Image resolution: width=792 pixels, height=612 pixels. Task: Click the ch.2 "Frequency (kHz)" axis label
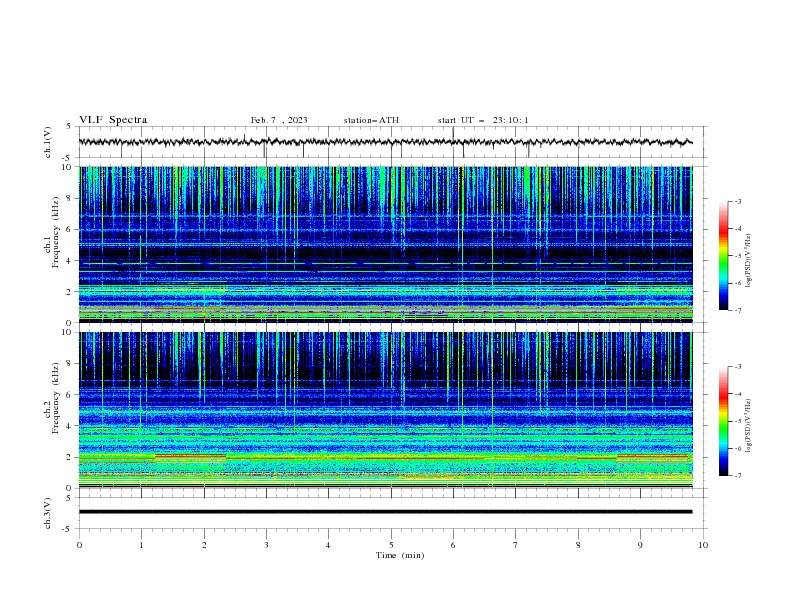click(x=56, y=398)
